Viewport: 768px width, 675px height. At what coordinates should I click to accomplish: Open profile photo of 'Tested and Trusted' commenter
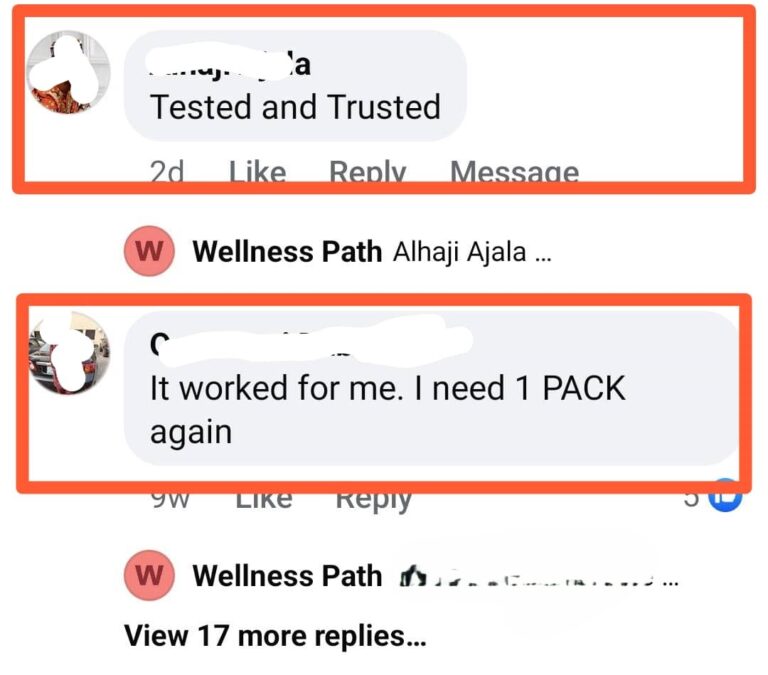tap(69, 72)
